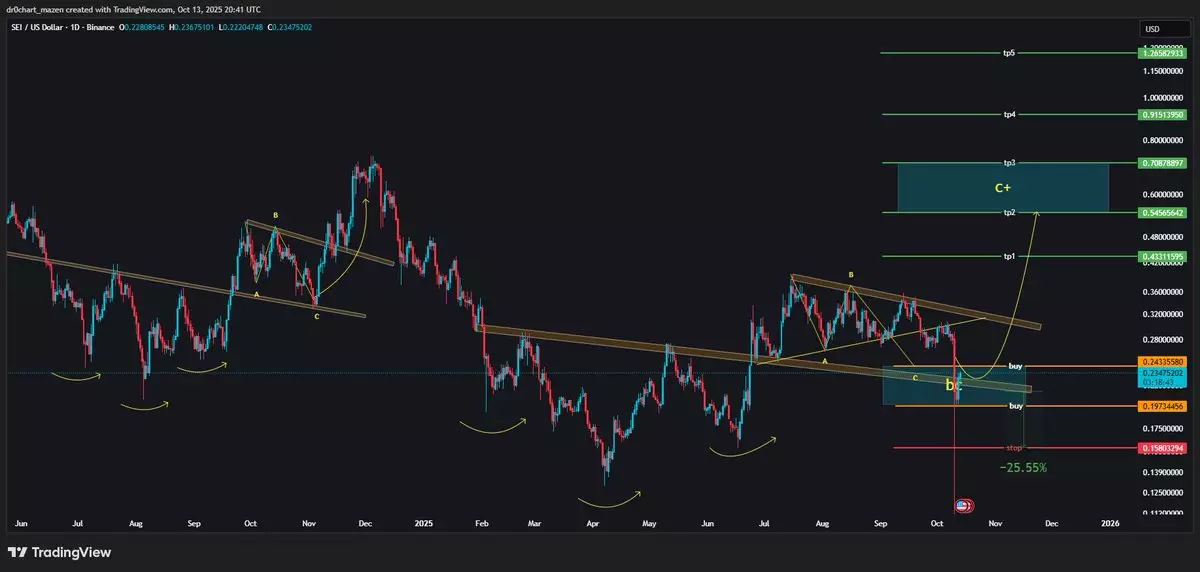Click the -25.55% risk percentage label
This screenshot has width=1200, height=572.
(x=1023, y=467)
